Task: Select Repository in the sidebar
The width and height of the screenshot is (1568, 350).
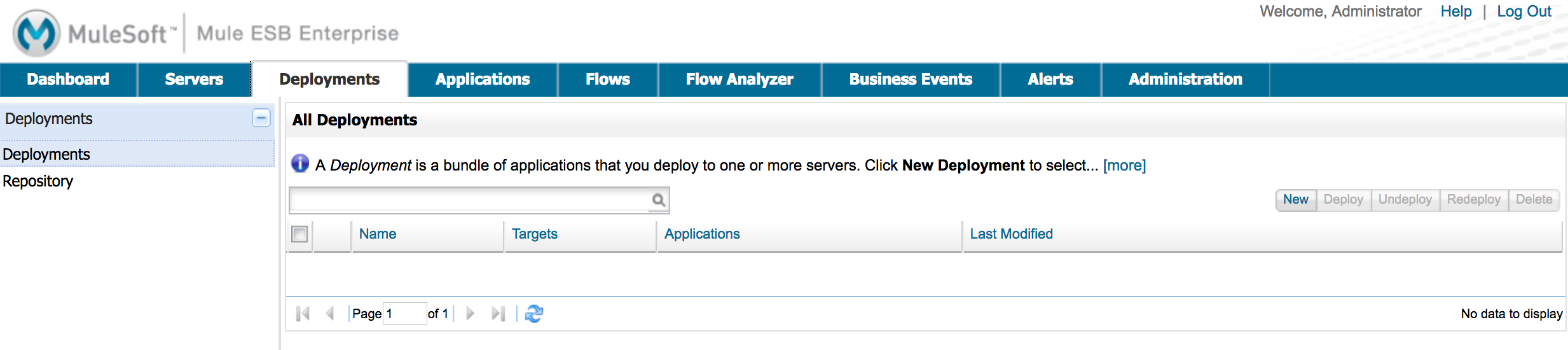Action: click(x=38, y=181)
